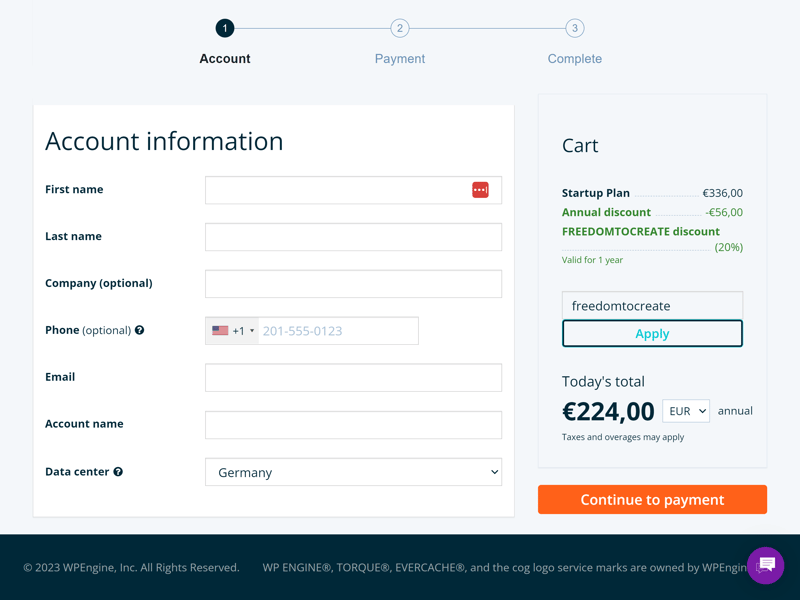Select the Complete step label
Screen dimensions: 800x600
point(574,59)
